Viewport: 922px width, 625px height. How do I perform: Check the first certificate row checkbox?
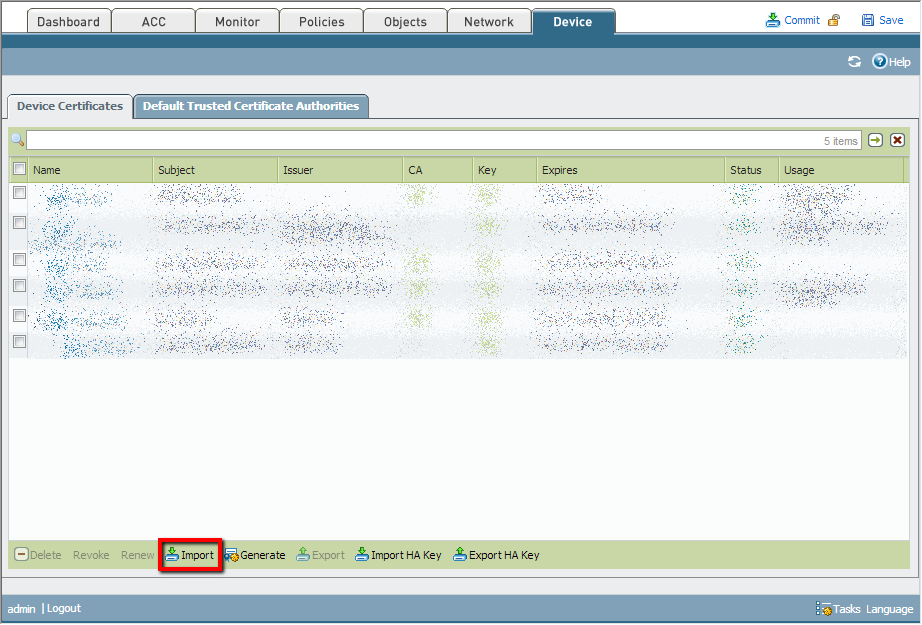click(19, 192)
